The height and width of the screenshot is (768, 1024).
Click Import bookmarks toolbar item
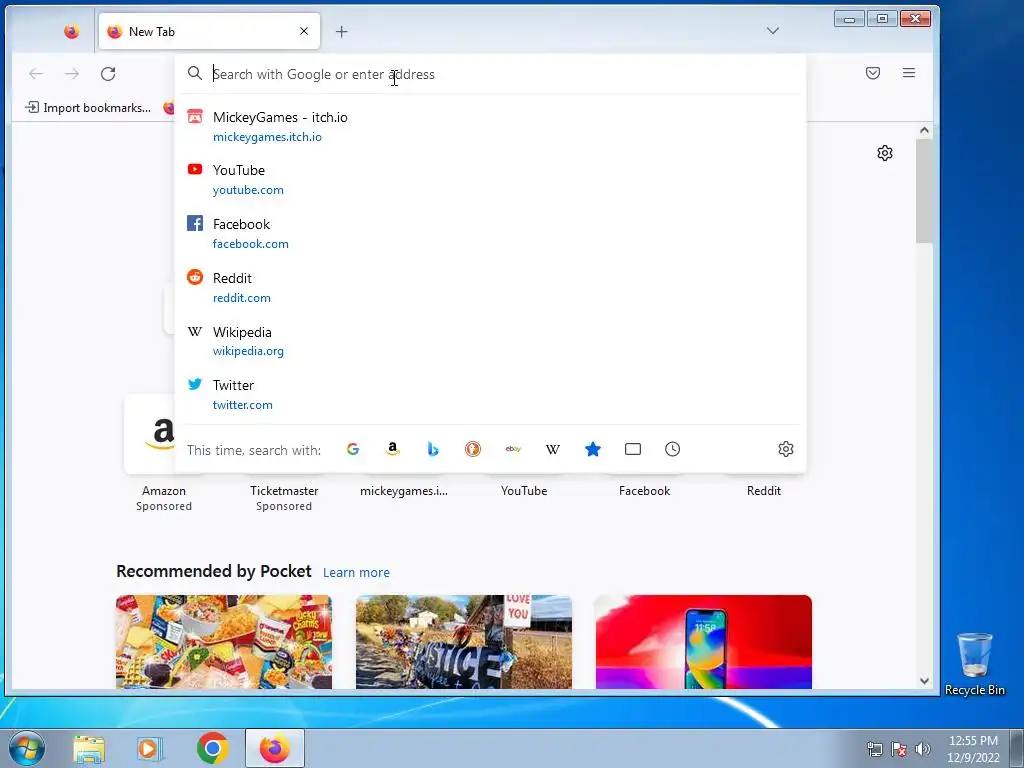(88, 108)
